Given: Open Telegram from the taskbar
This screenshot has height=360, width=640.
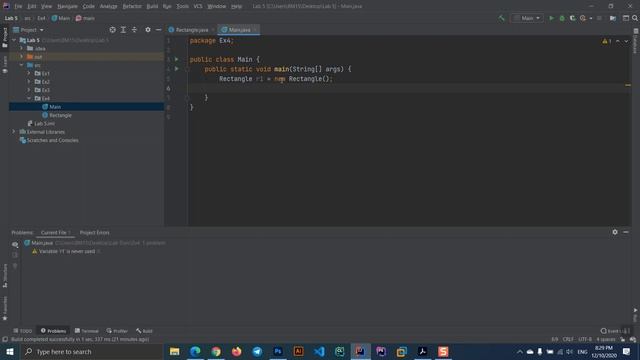Looking at the screenshot, I should click(x=257, y=351).
